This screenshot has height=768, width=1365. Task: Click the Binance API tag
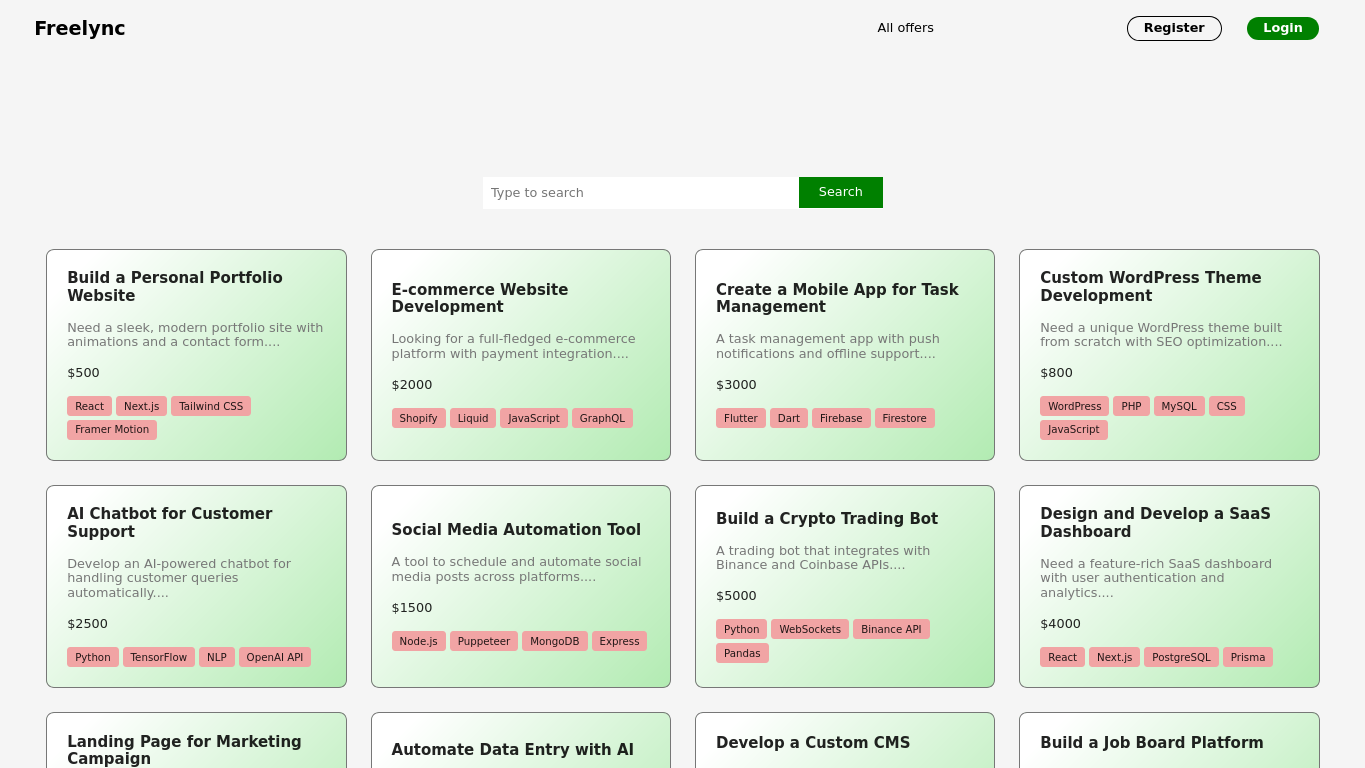point(891,629)
